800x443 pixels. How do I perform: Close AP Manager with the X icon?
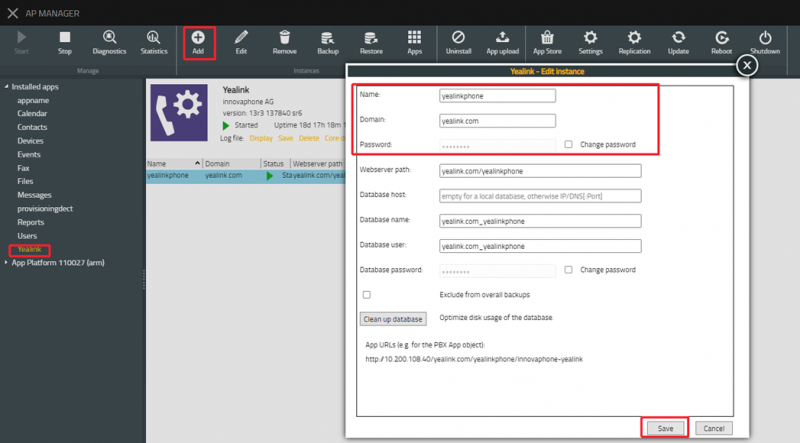(13, 13)
